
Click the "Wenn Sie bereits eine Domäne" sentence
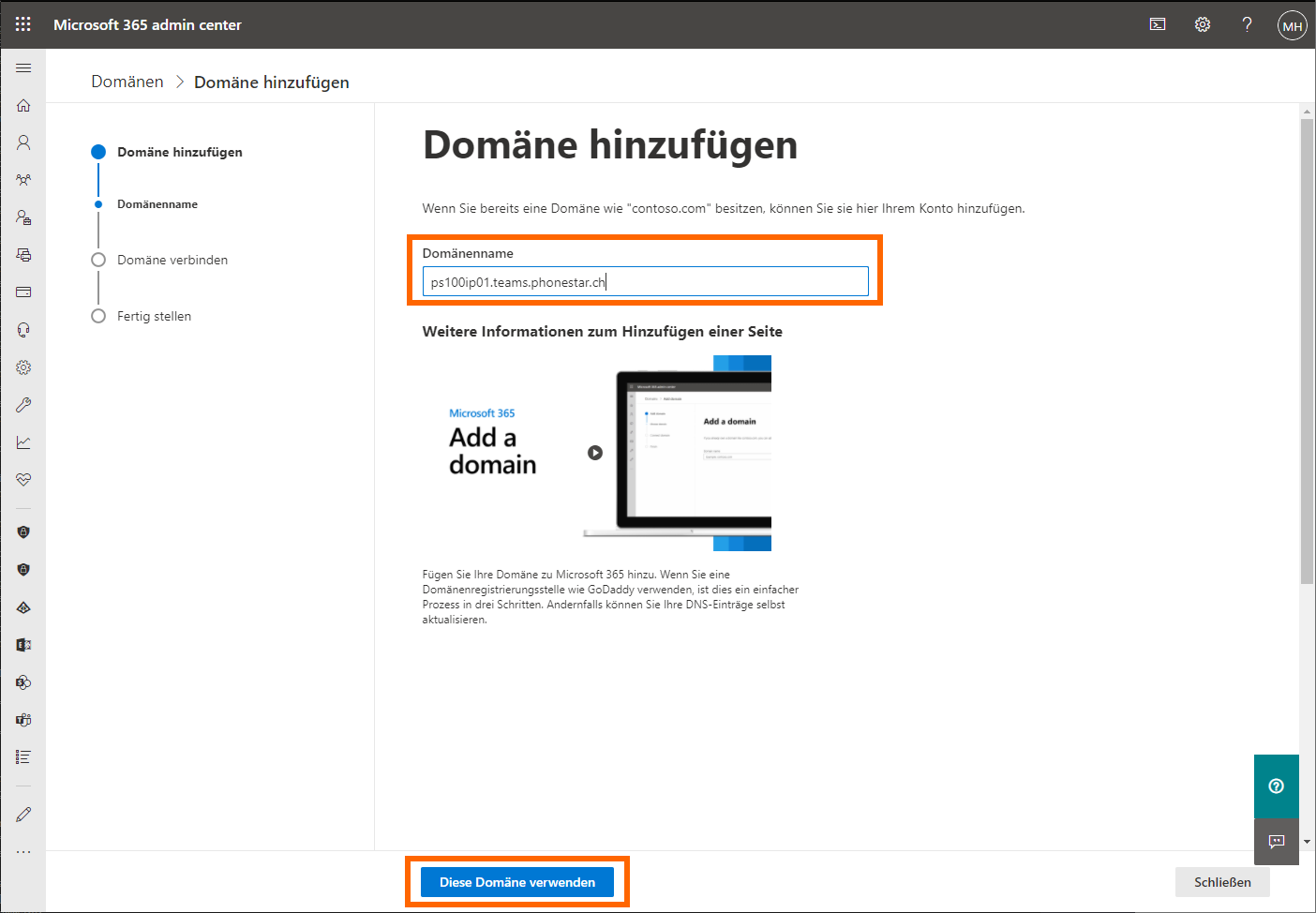724,208
